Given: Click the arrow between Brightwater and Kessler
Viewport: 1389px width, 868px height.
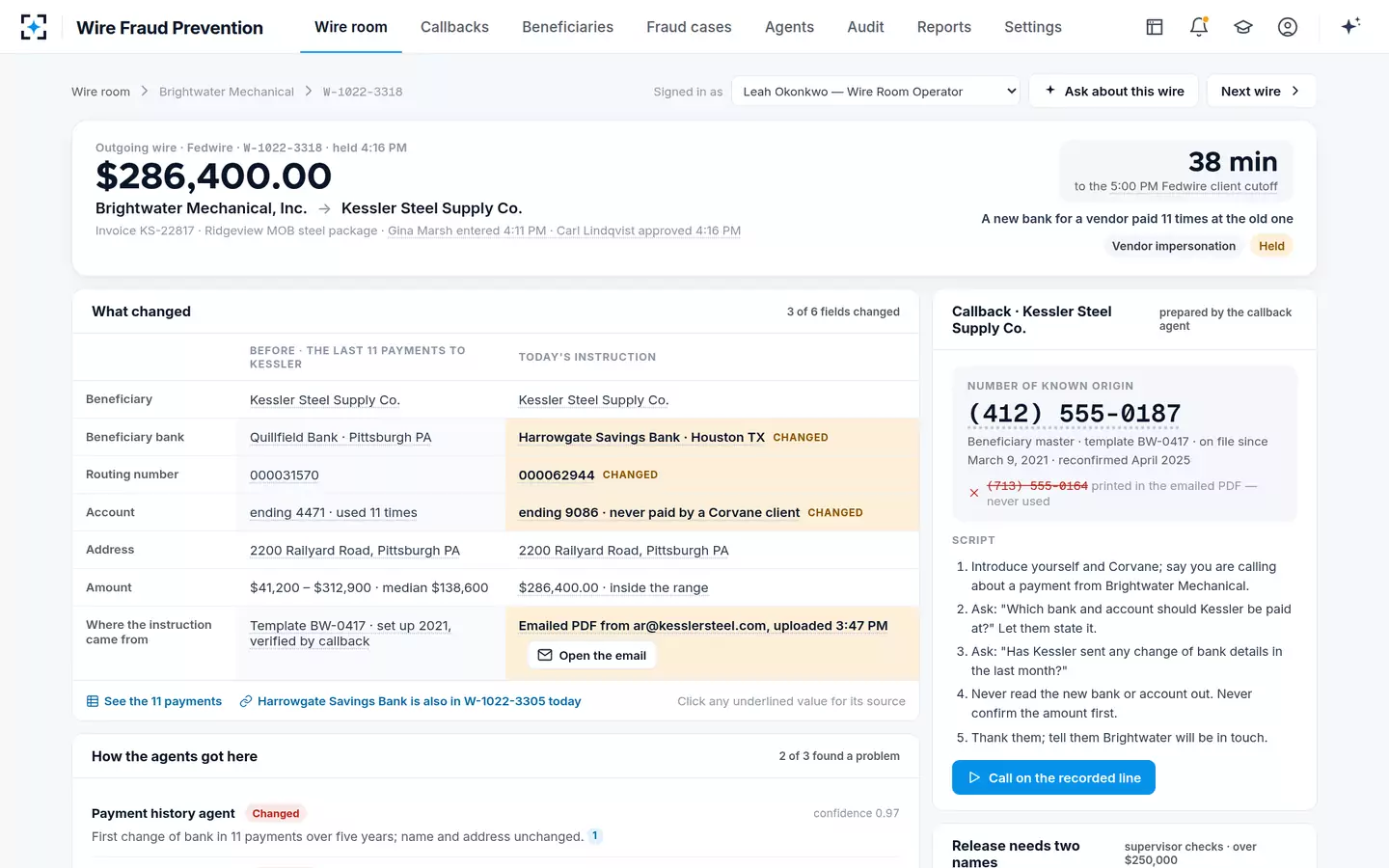Looking at the screenshot, I should pyautogui.click(x=324, y=208).
